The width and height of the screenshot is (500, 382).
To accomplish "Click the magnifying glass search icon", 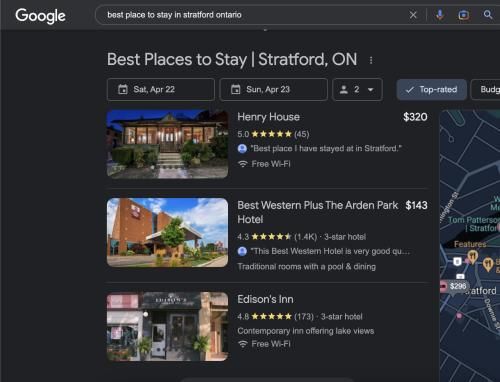I will [x=488, y=14].
